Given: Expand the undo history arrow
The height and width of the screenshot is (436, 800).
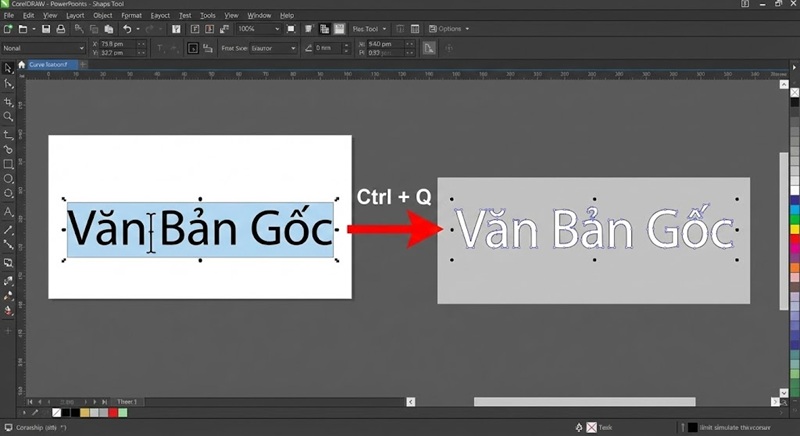Looking at the screenshot, I should coord(138,29).
